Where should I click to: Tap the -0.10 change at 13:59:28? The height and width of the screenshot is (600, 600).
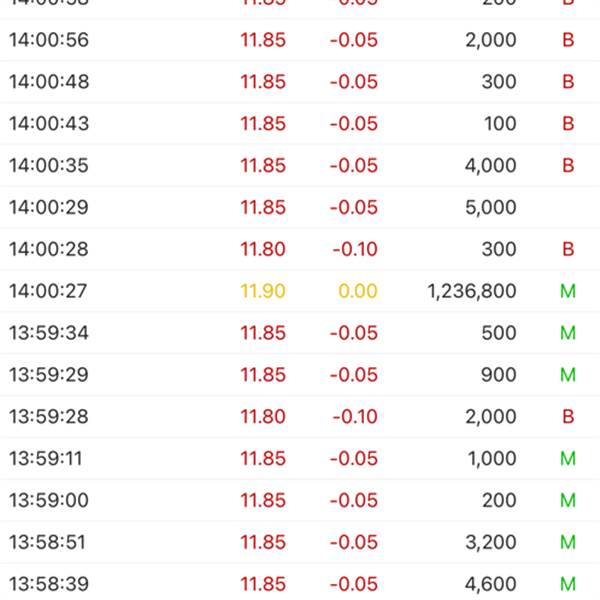tap(355, 416)
